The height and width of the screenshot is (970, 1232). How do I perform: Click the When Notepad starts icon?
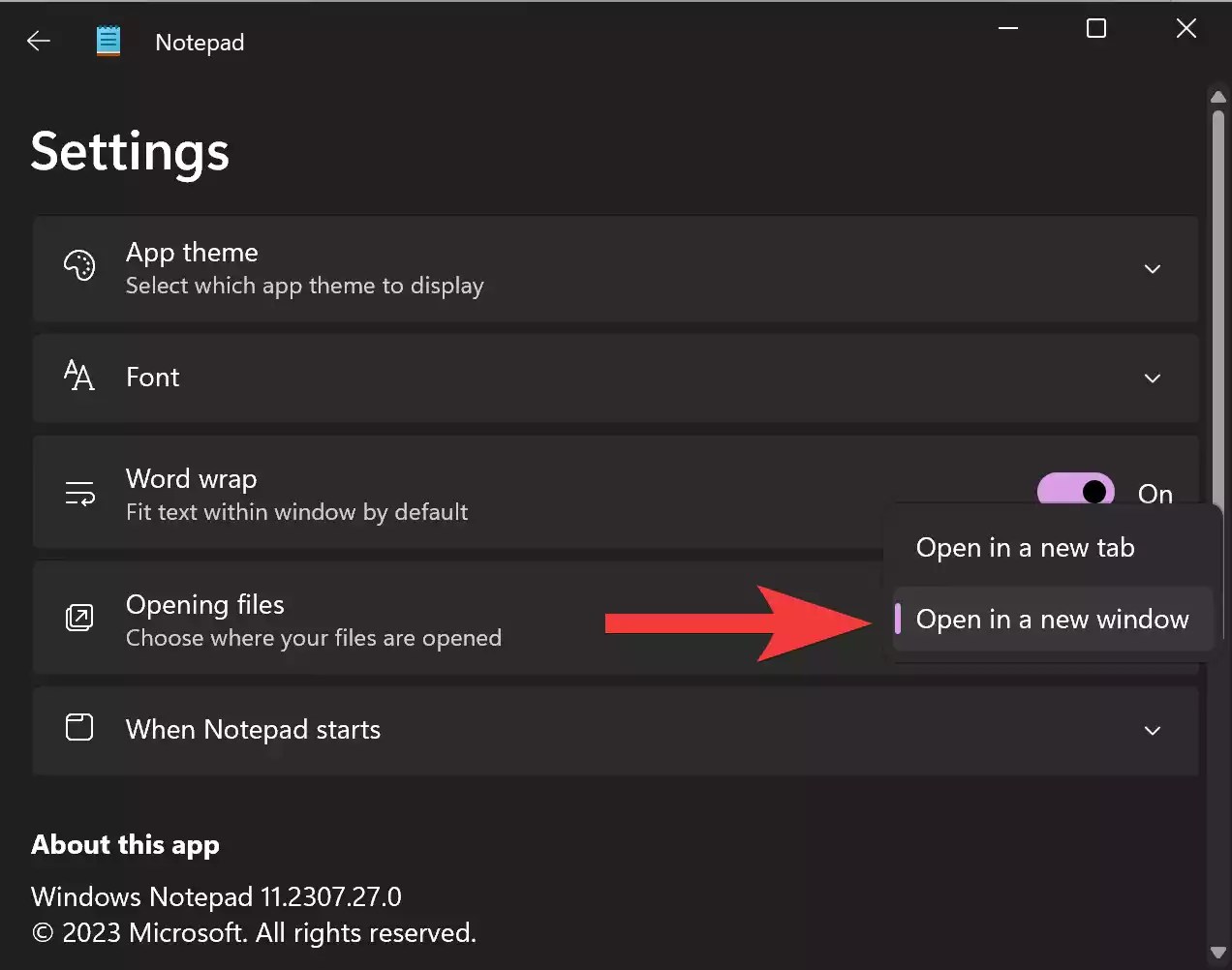coord(78,729)
